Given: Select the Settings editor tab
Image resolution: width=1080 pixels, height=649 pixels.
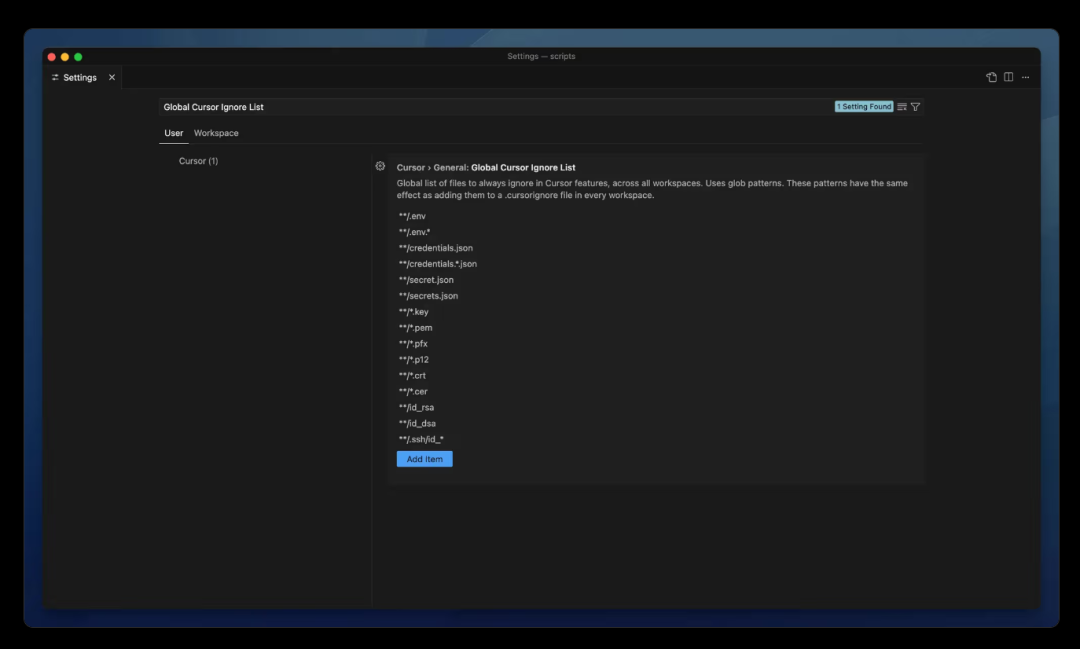Looking at the screenshot, I should point(80,77).
